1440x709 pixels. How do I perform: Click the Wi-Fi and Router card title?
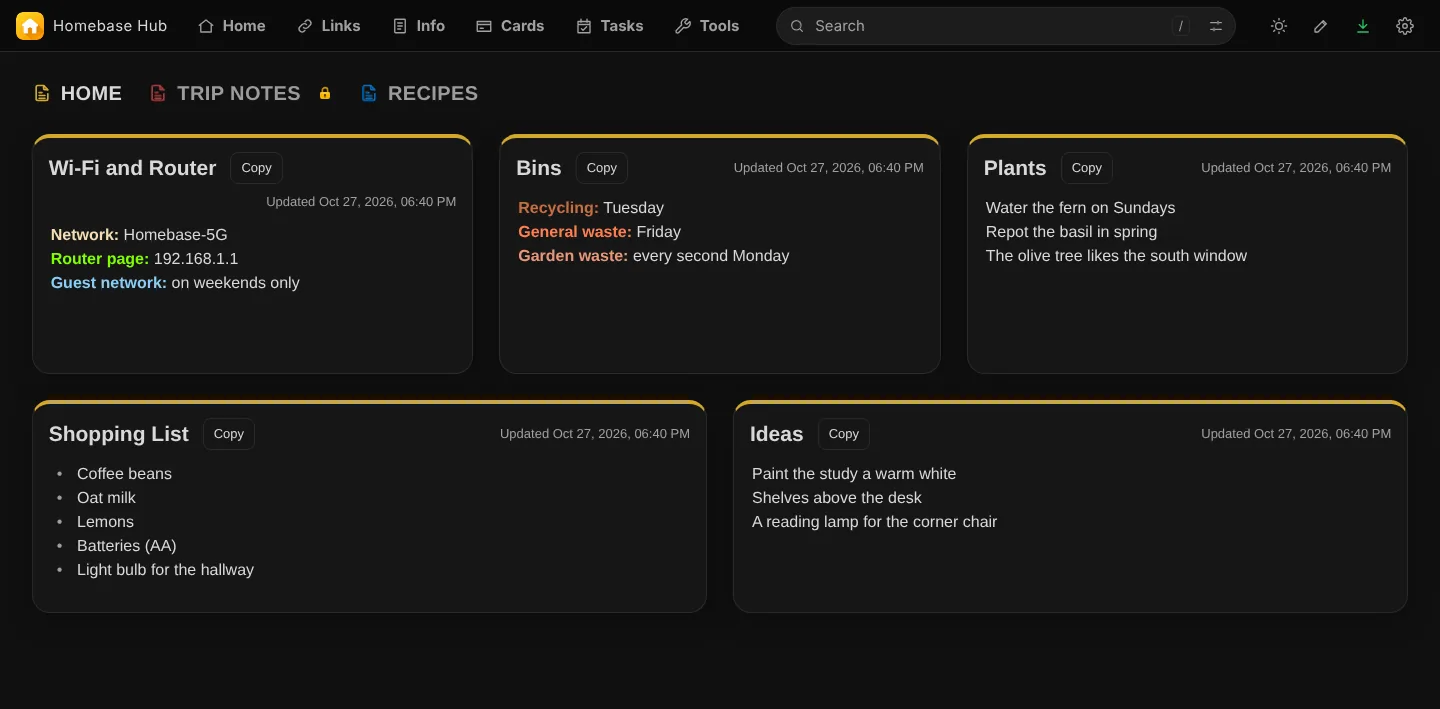133,168
